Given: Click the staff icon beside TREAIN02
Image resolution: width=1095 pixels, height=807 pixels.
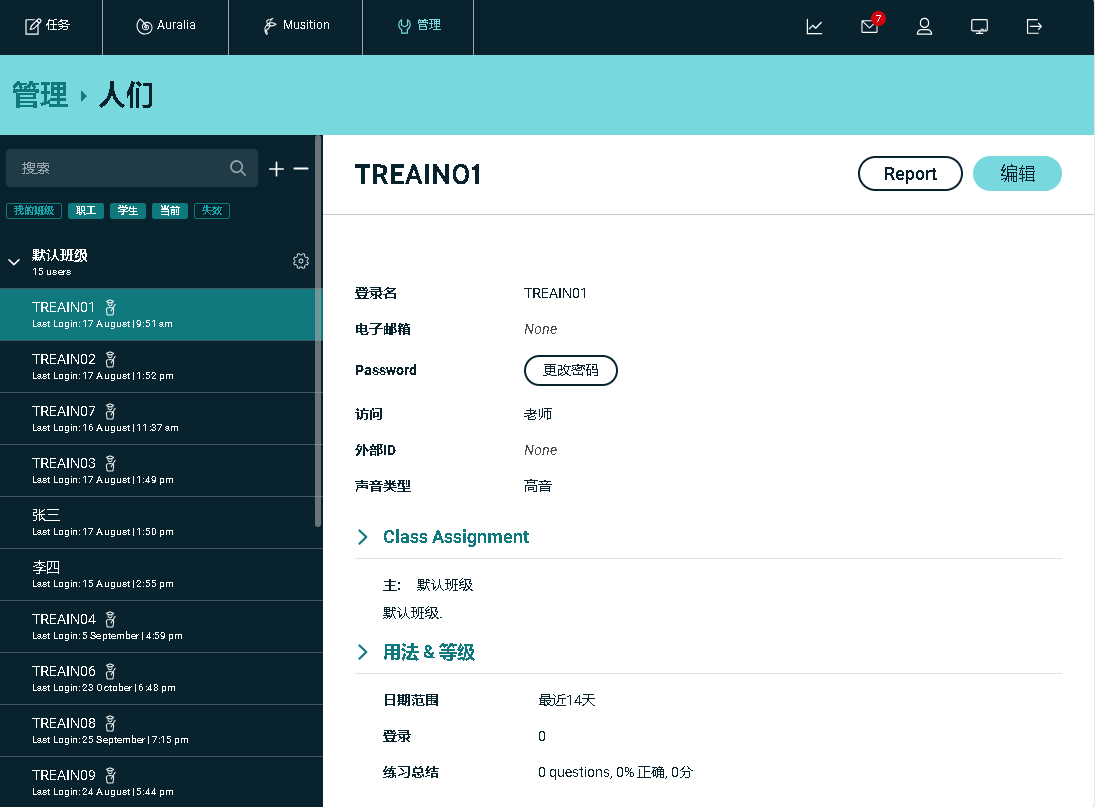Looking at the screenshot, I should coord(110,360).
